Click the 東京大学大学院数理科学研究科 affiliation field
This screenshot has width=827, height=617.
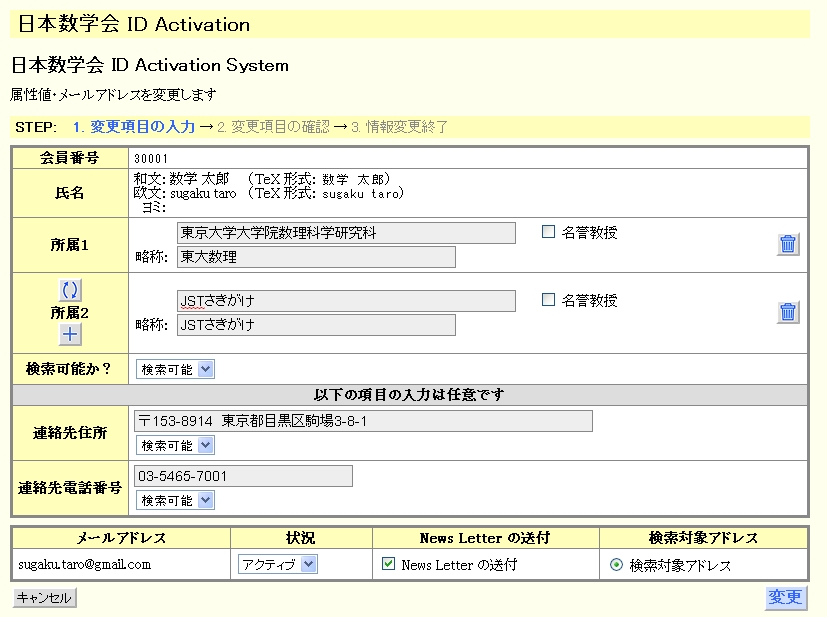tap(345, 233)
